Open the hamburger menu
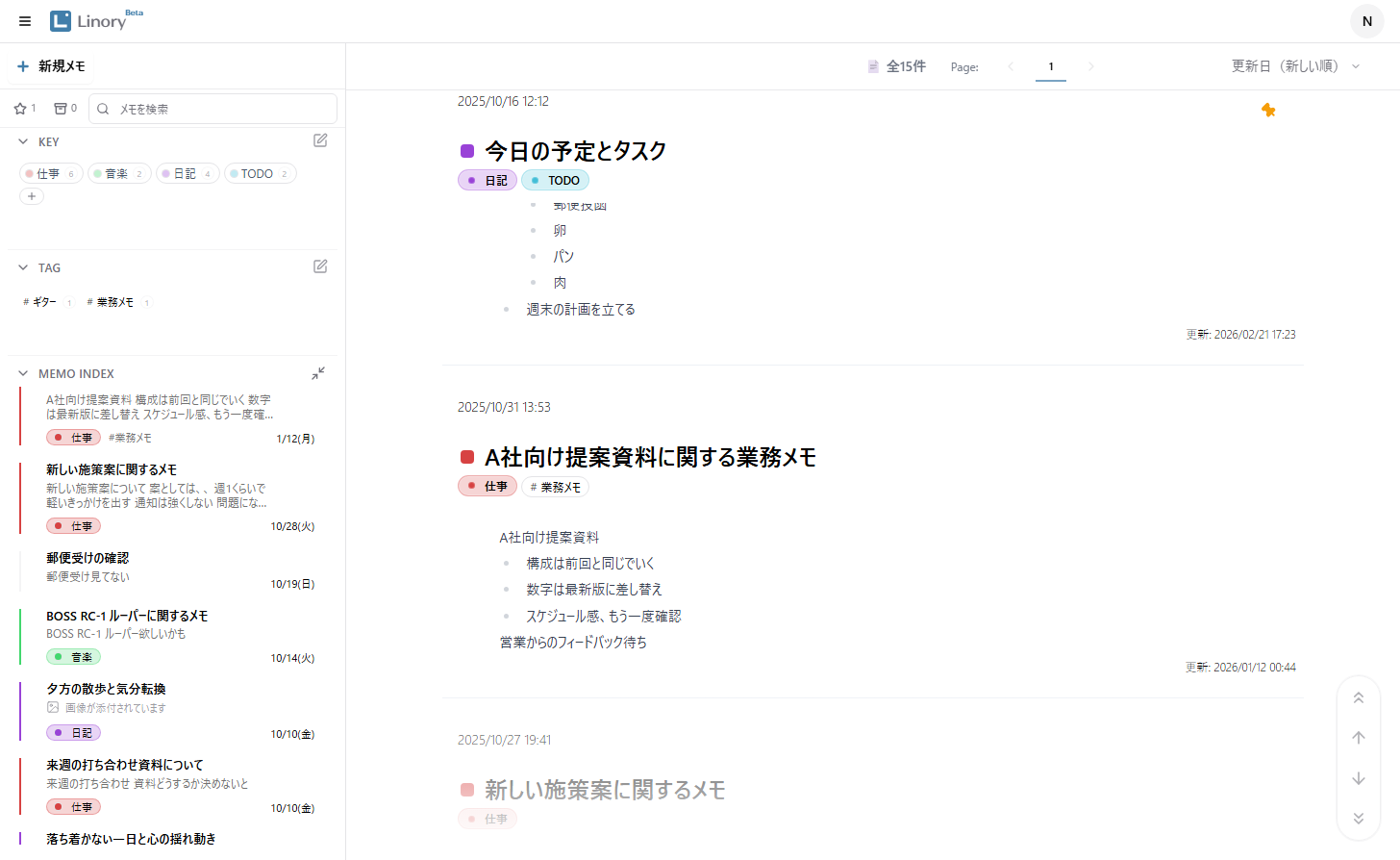Image resolution: width=1400 pixels, height=860 pixels. click(x=24, y=20)
